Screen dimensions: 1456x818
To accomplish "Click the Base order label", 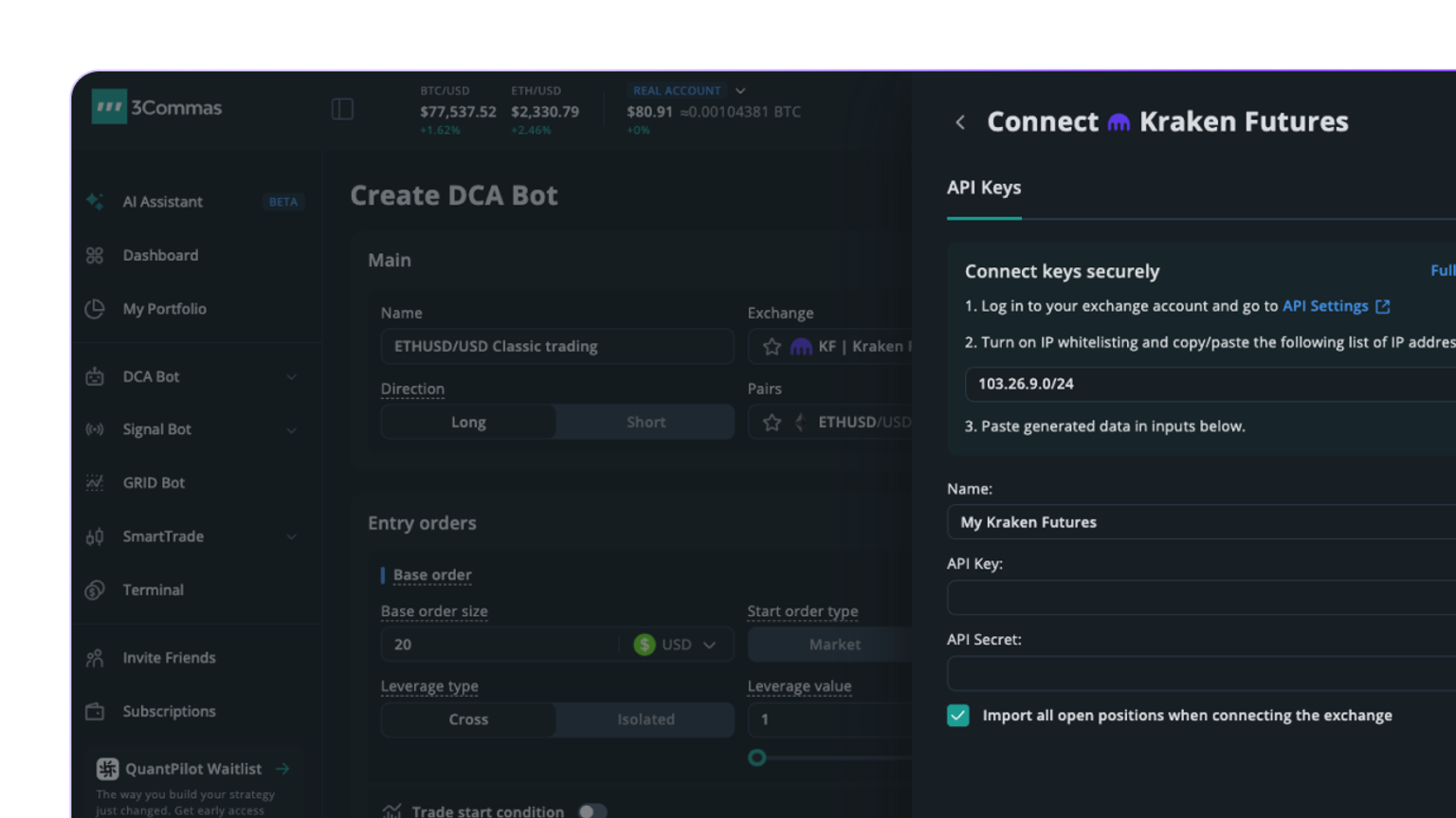I will (x=432, y=575).
